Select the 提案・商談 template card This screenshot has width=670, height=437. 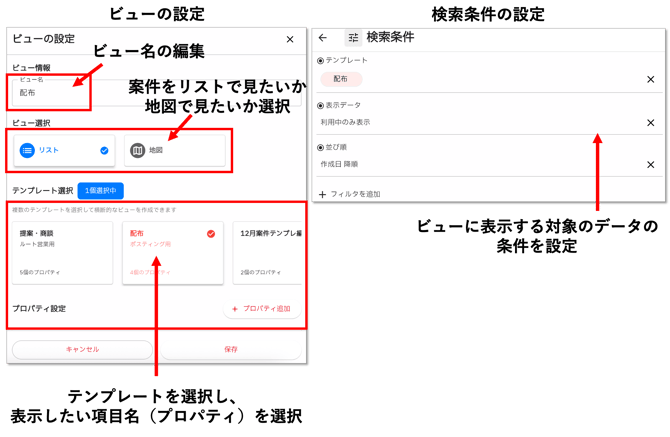[x=62, y=252]
